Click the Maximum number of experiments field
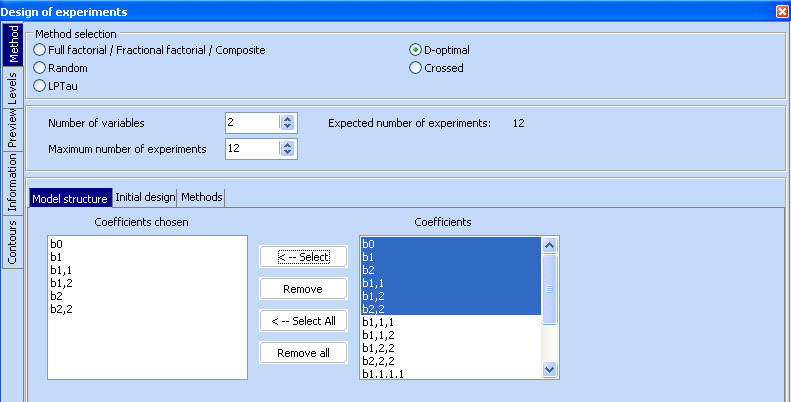This screenshot has height=402, width=791. (x=251, y=149)
